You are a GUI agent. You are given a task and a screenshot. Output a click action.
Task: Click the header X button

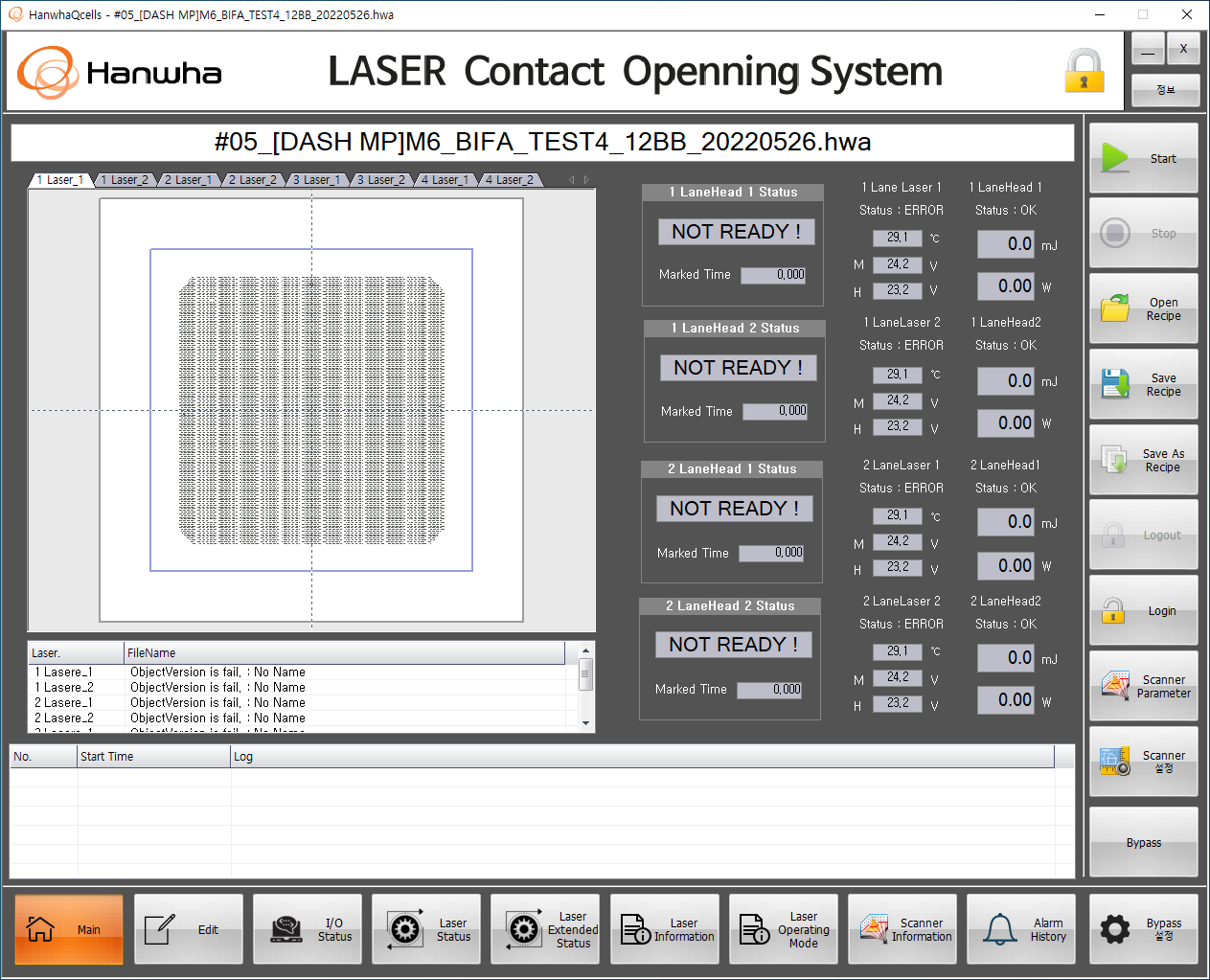point(1183,49)
